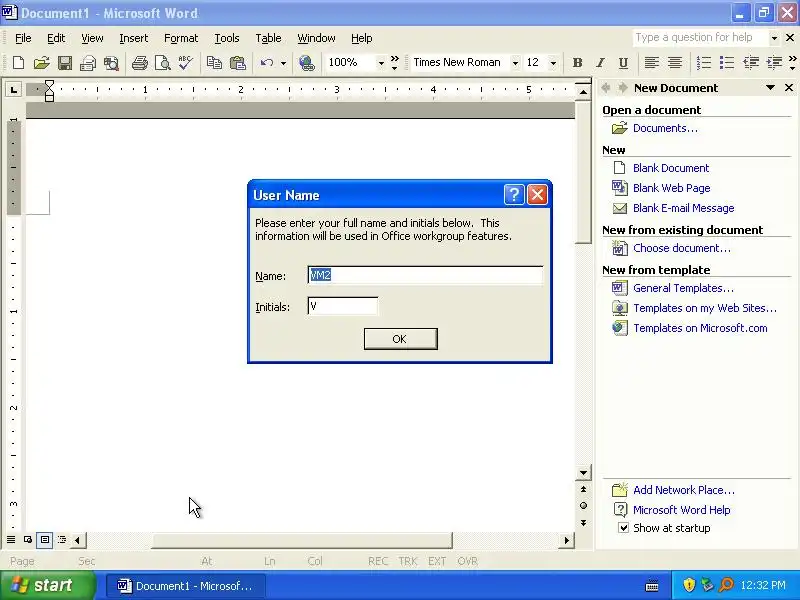Click the Save floppy disk icon

tap(65, 63)
